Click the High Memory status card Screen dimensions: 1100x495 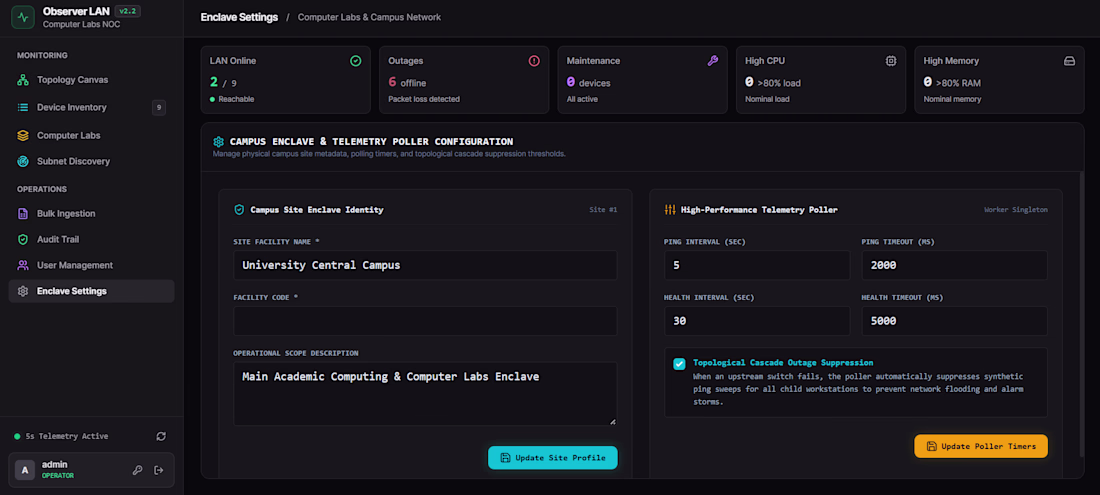coord(1000,80)
